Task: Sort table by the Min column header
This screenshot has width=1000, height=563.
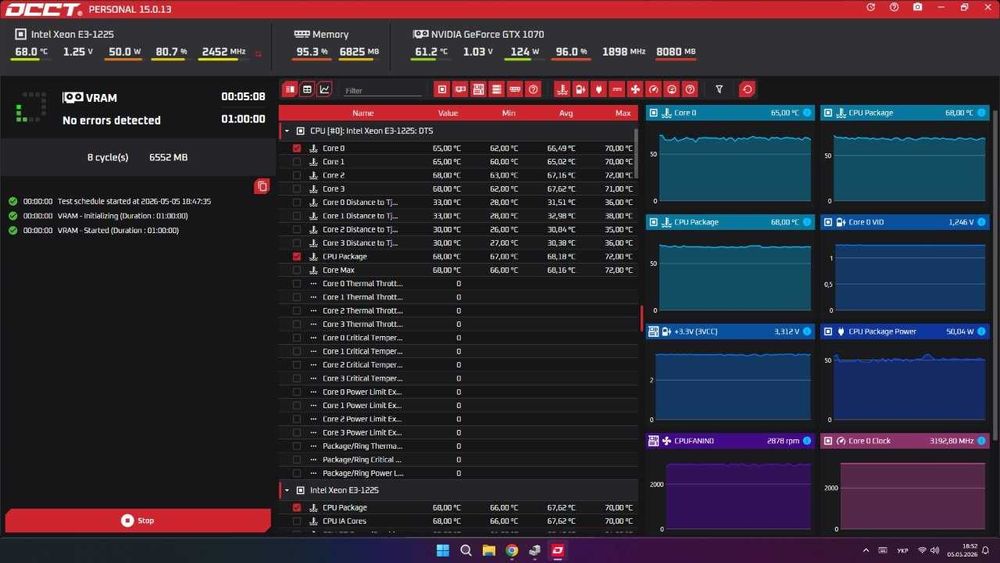Action: 508,113
